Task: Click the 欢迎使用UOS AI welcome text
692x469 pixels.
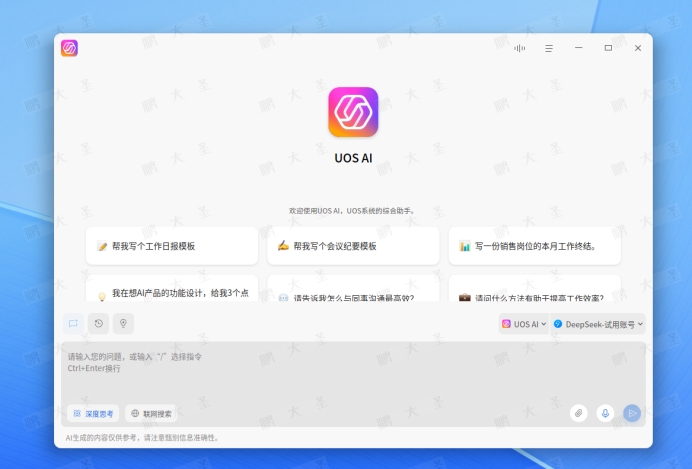Action: tap(353, 211)
